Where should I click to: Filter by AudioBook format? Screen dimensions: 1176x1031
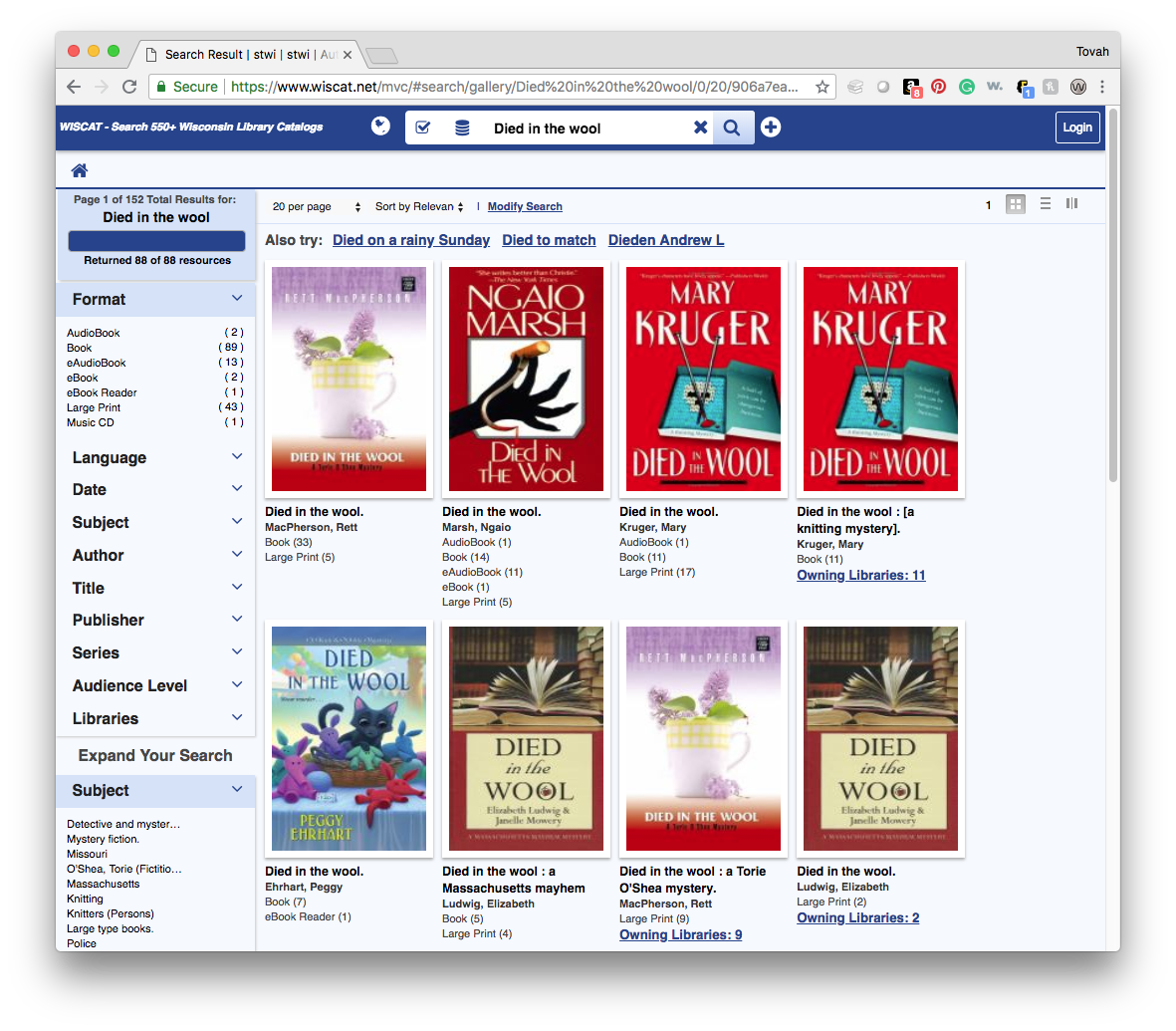[93, 333]
